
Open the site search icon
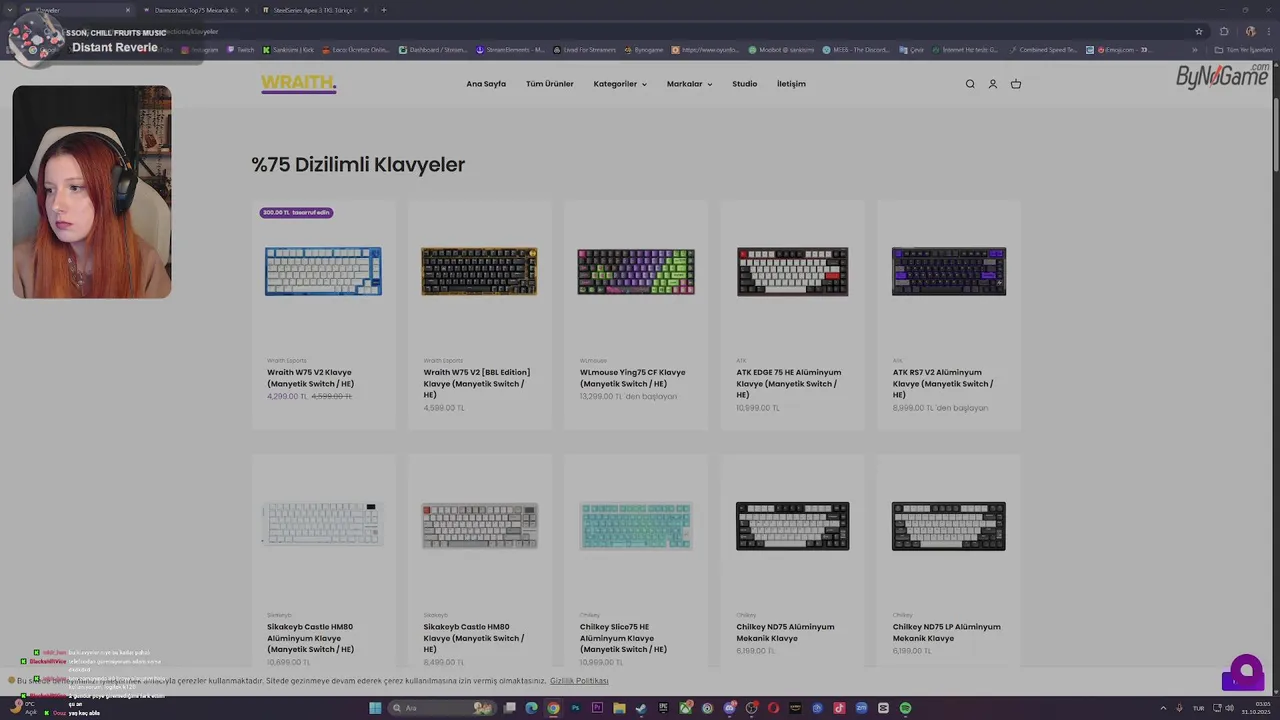[x=970, y=84]
